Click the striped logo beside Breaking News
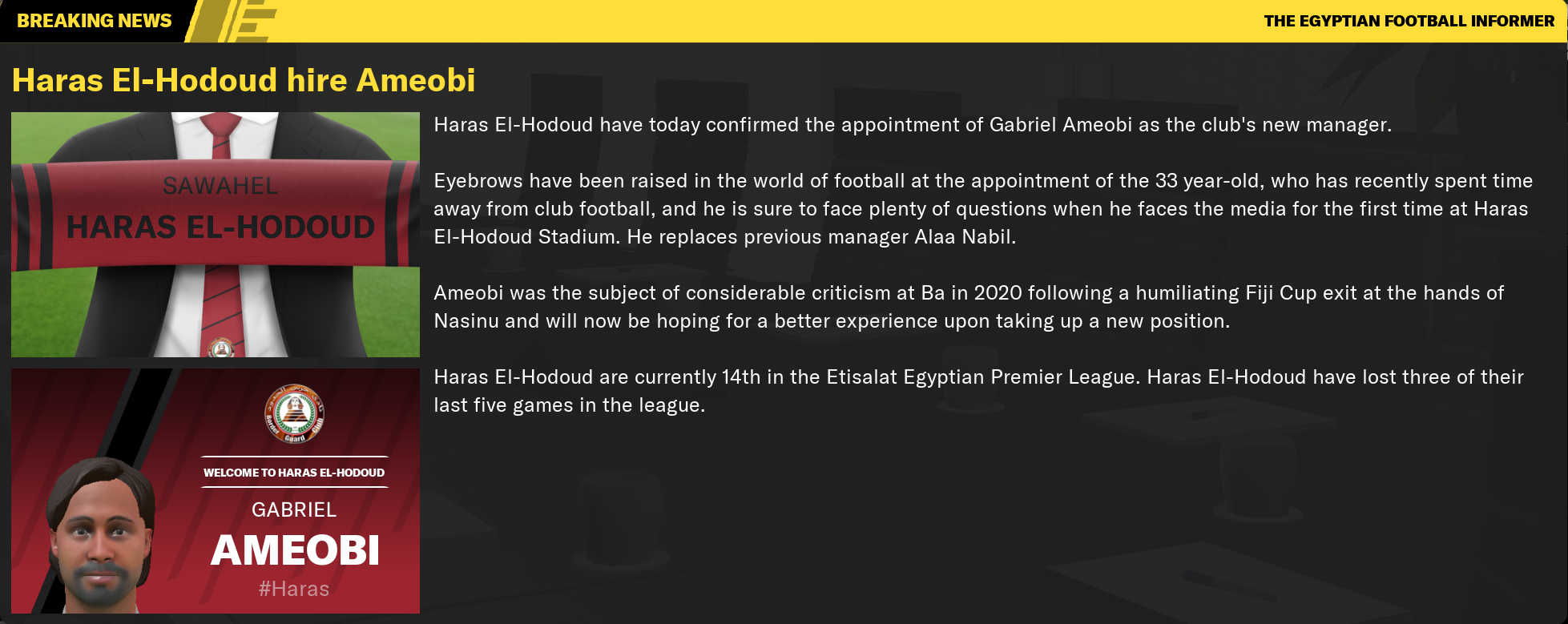The image size is (1568, 624). click(232, 21)
